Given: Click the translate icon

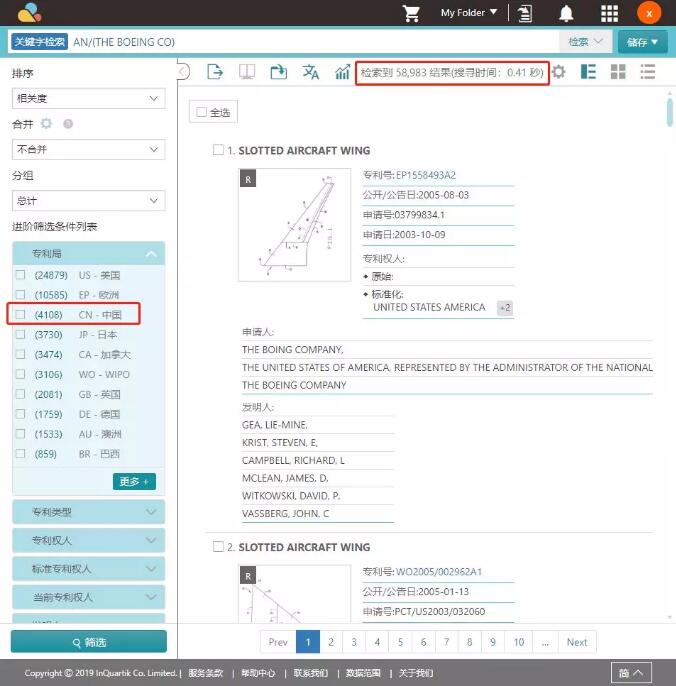Looking at the screenshot, I should [311, 71].
